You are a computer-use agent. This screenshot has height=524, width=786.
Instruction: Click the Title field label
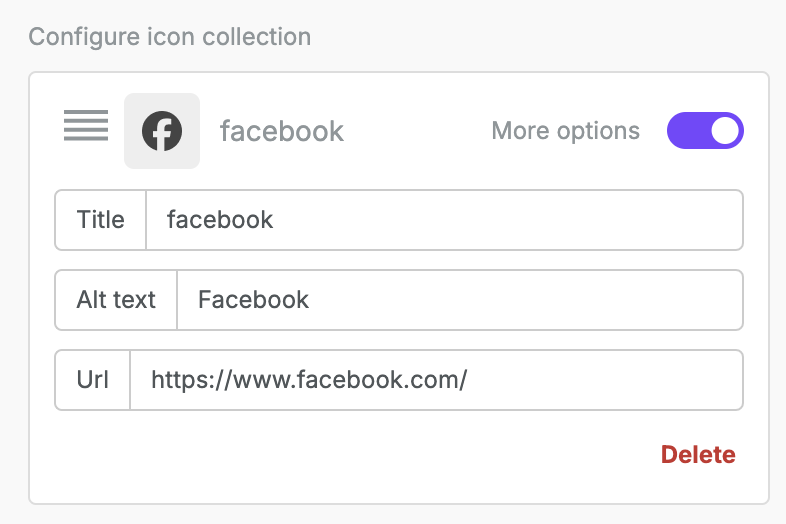(x=100, y=220)
